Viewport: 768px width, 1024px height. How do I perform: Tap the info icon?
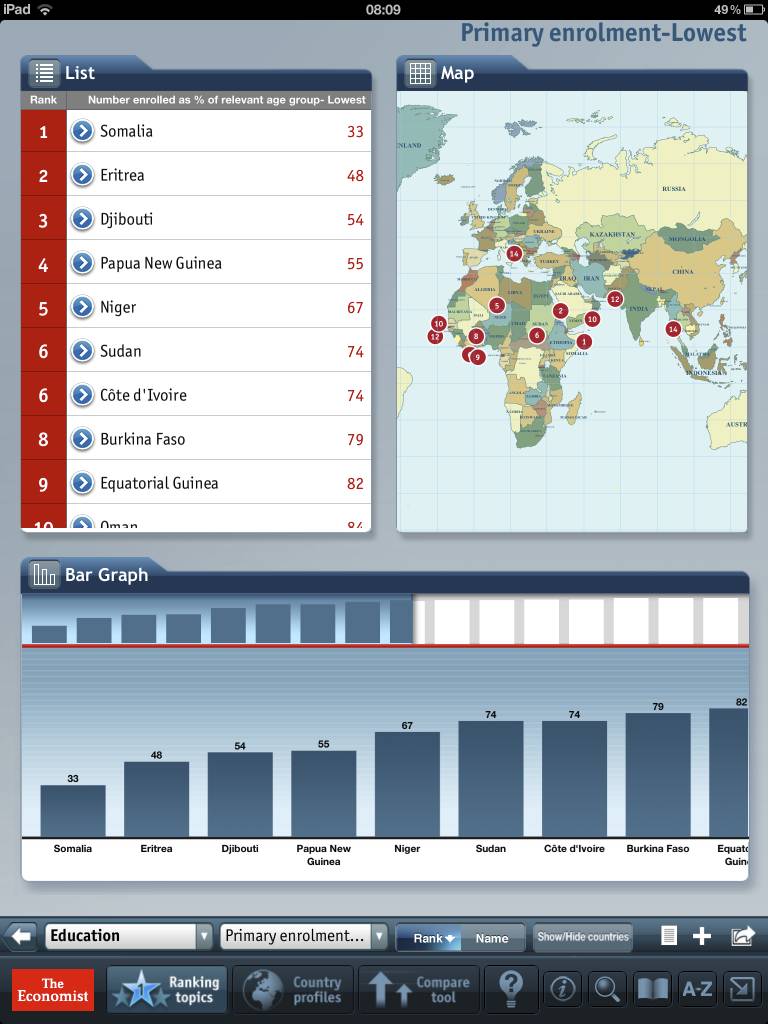563,989
